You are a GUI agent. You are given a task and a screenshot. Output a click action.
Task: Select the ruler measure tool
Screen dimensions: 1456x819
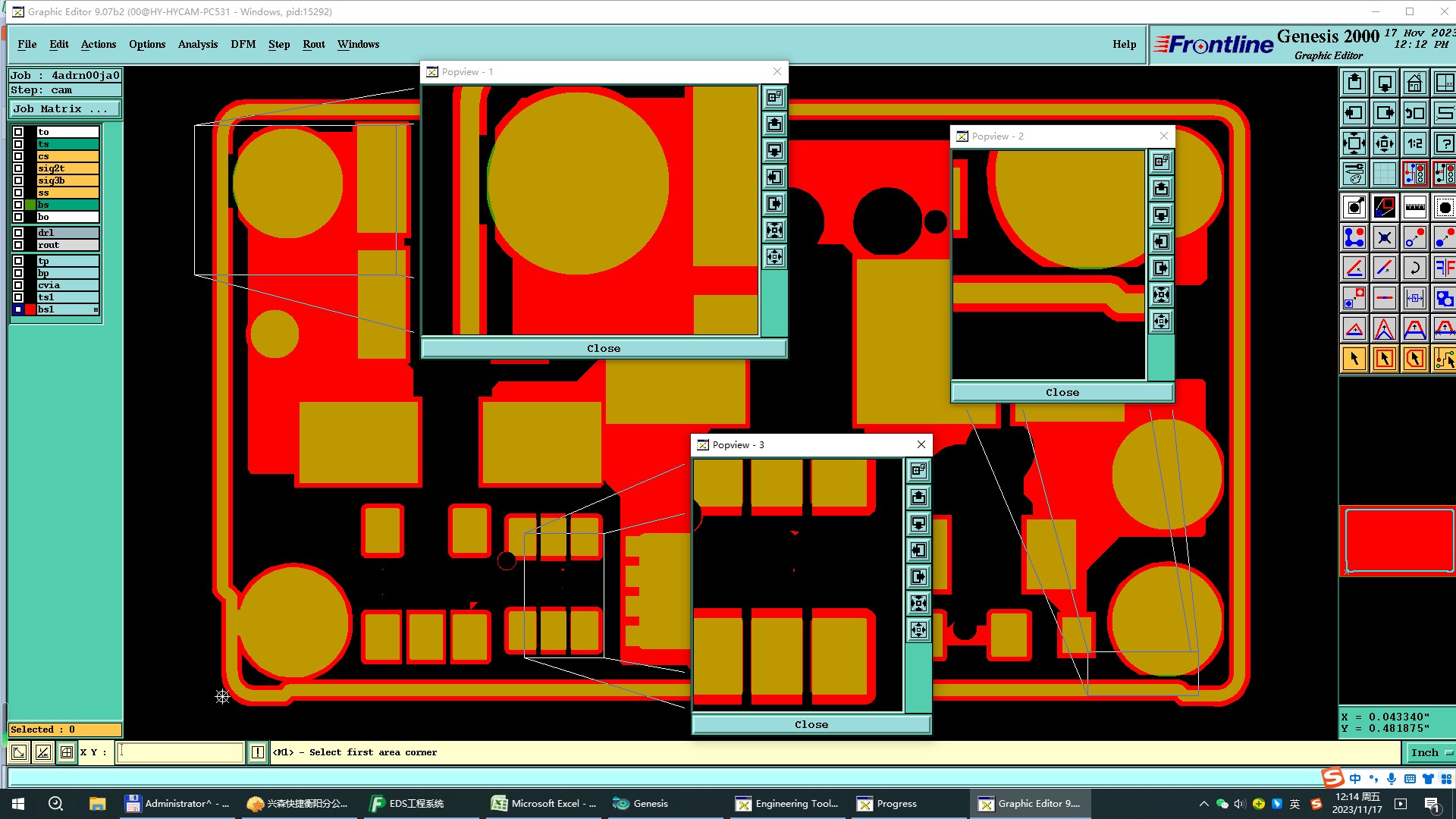[1414, 207]
